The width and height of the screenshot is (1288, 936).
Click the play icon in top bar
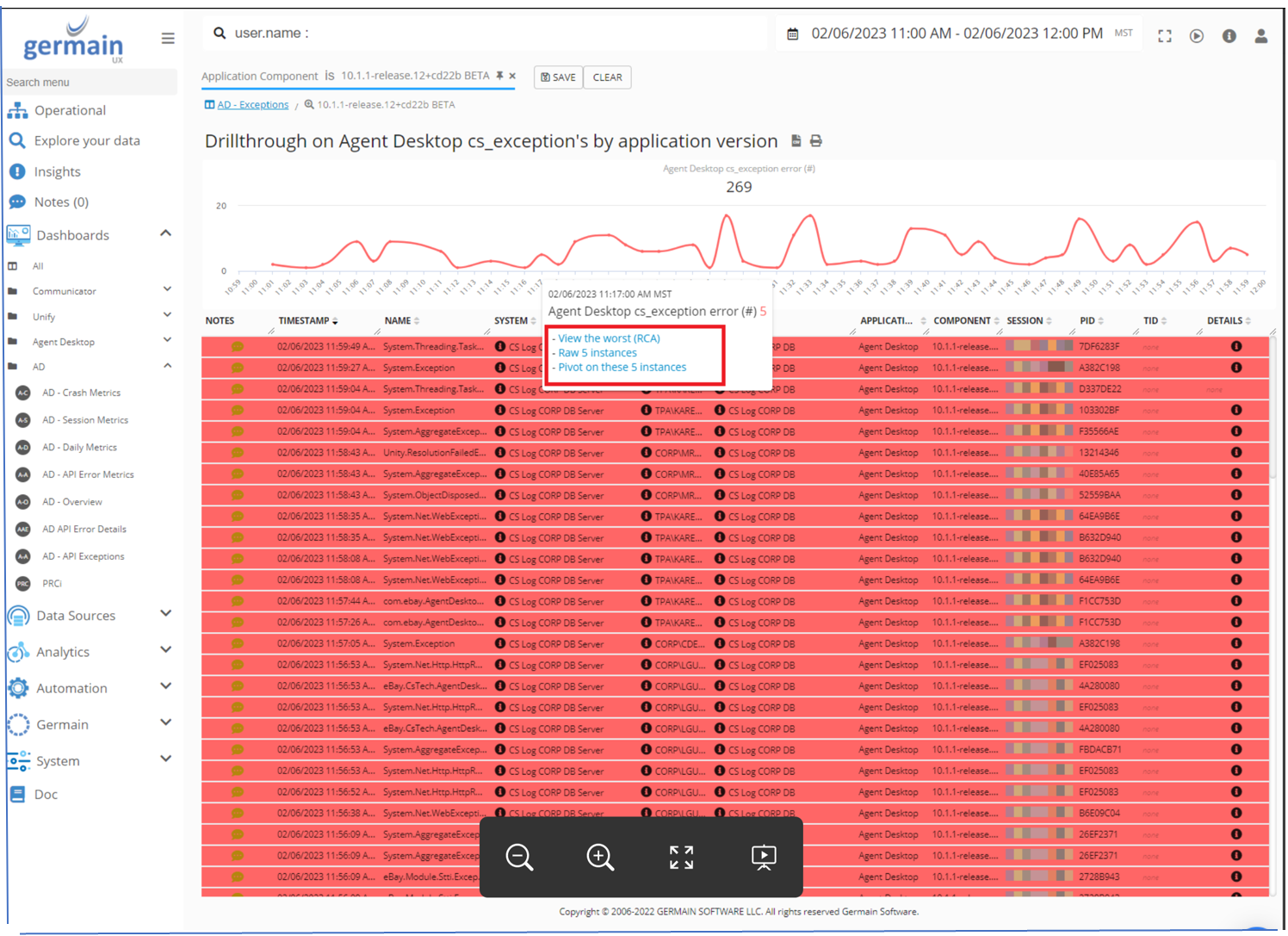tap(1196, 36)
